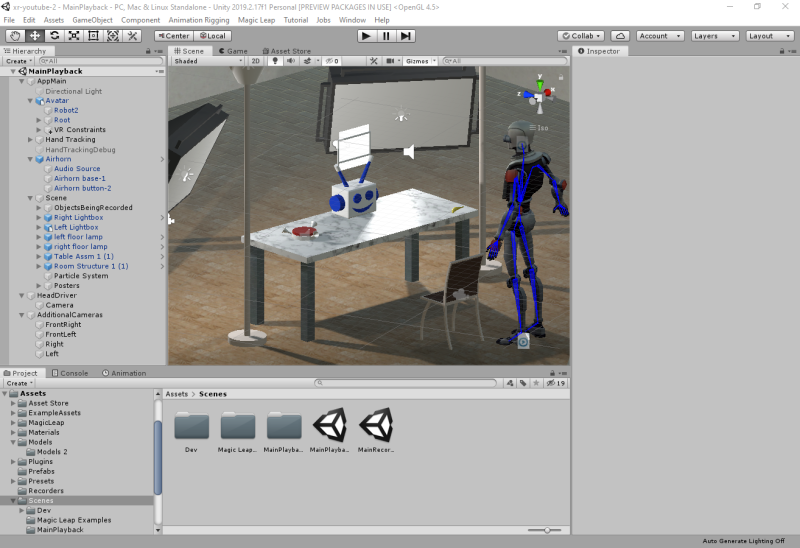Open the Component menu

click(x=140, y=20)
